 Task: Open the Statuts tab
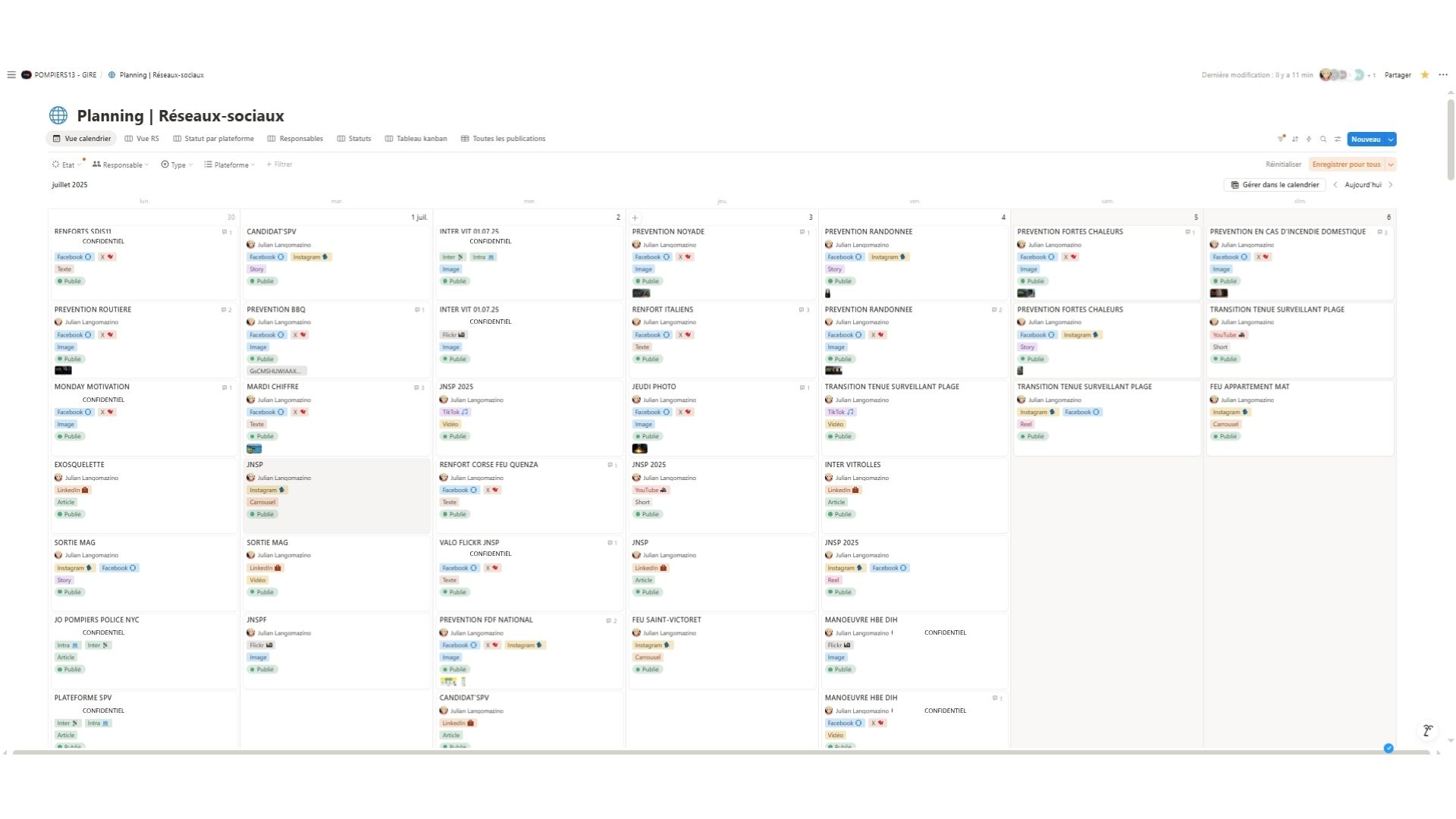(354, 139)
